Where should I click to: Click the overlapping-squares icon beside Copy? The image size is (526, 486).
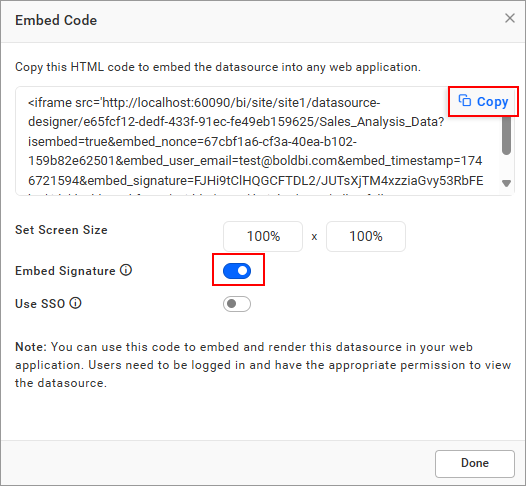(x=465, y=100)
